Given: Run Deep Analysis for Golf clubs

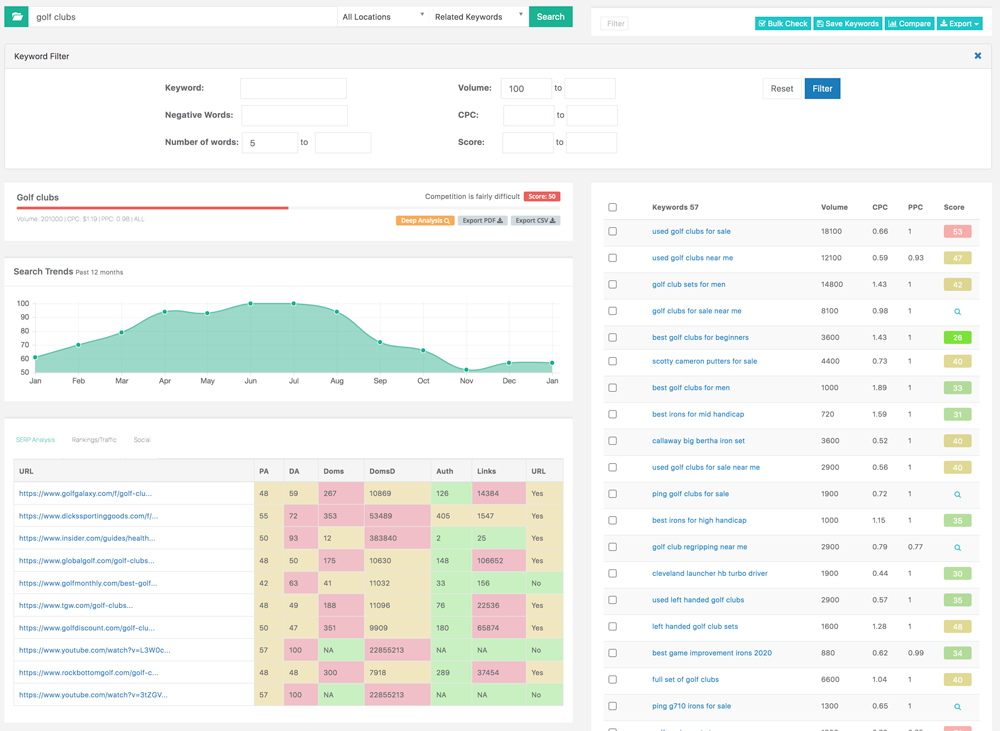Looking at the screenshot, I should [425, 221].
